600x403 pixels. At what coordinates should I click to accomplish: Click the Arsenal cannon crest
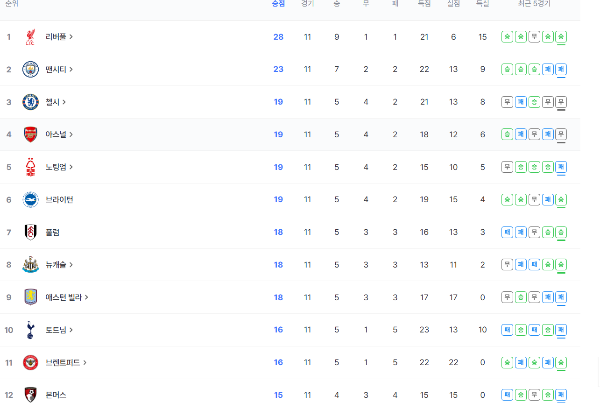(30, 134)
